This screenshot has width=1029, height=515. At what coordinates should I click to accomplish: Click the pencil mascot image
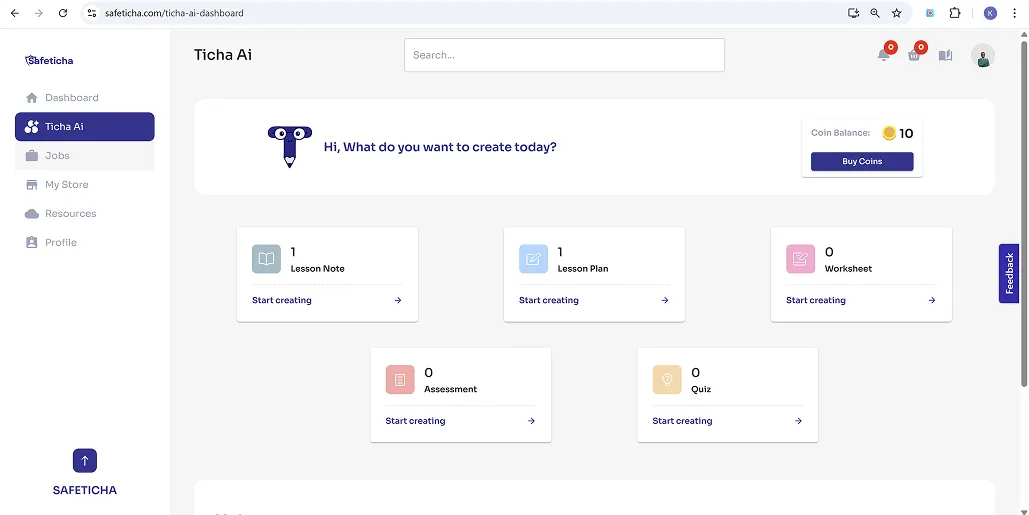click(289, 146)
